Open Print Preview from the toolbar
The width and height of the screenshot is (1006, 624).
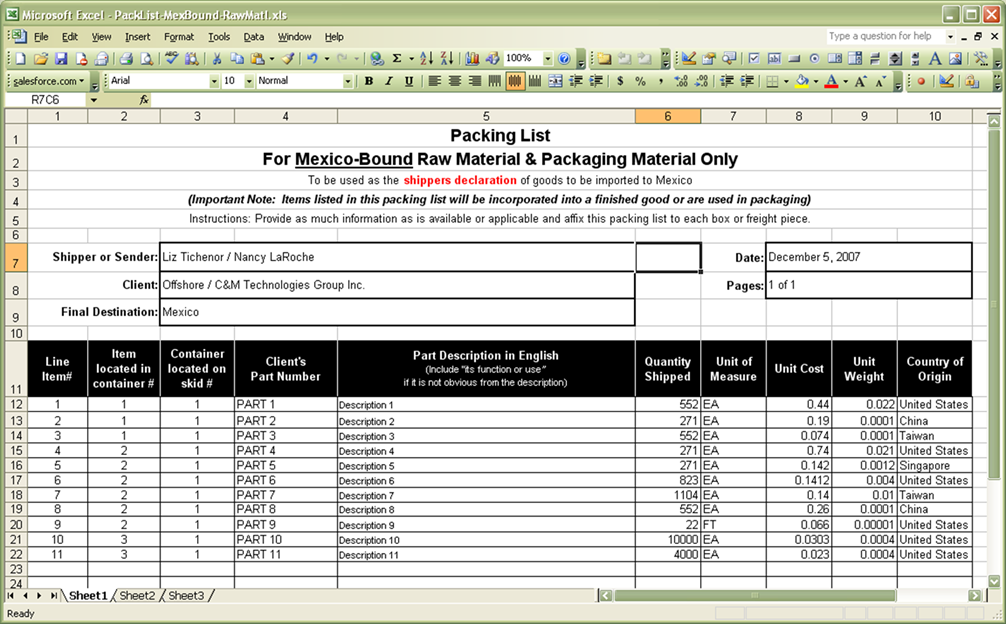[x=147, y=59]
